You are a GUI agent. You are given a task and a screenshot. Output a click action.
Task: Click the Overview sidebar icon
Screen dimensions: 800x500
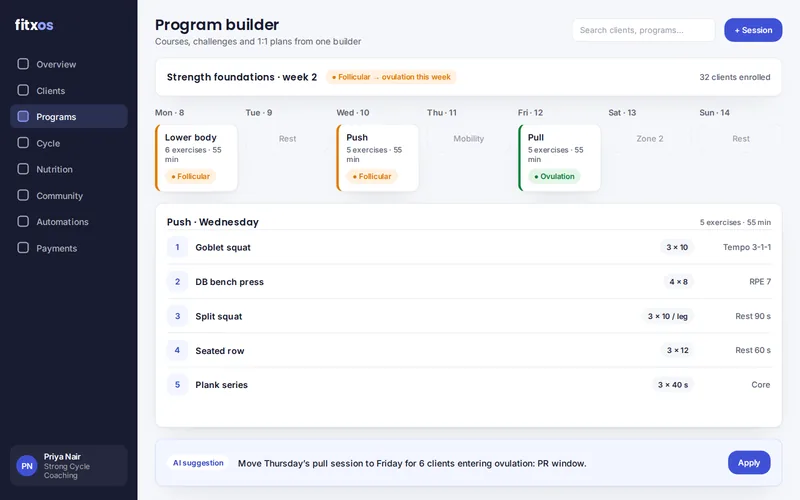point(23,64)
